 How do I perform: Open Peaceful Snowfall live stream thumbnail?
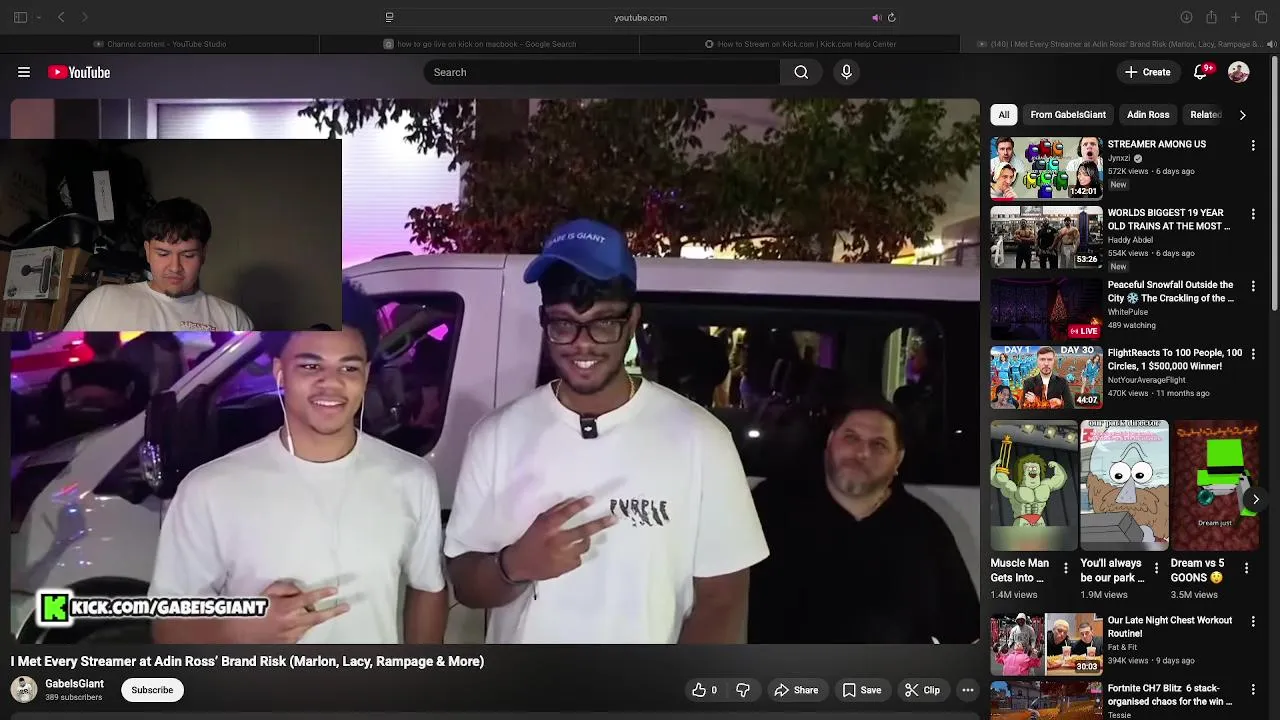tap(1046, 308)
